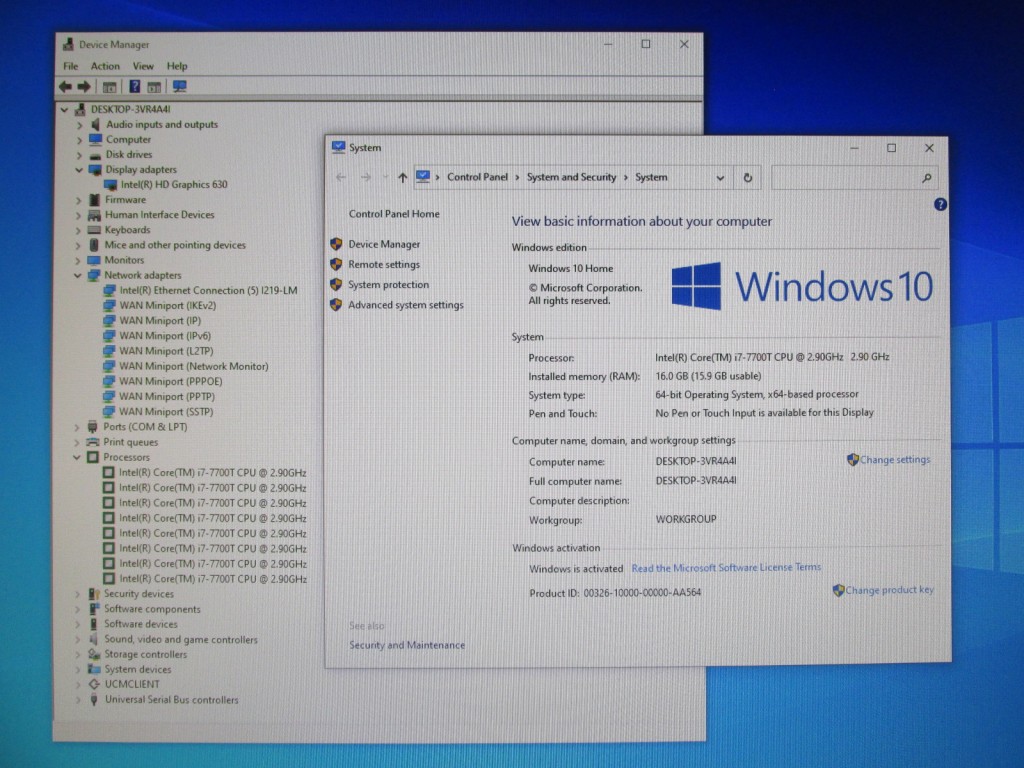
Task: Click the Keyboards category icon
Action: pyautogui.click(x=94, y=230)
